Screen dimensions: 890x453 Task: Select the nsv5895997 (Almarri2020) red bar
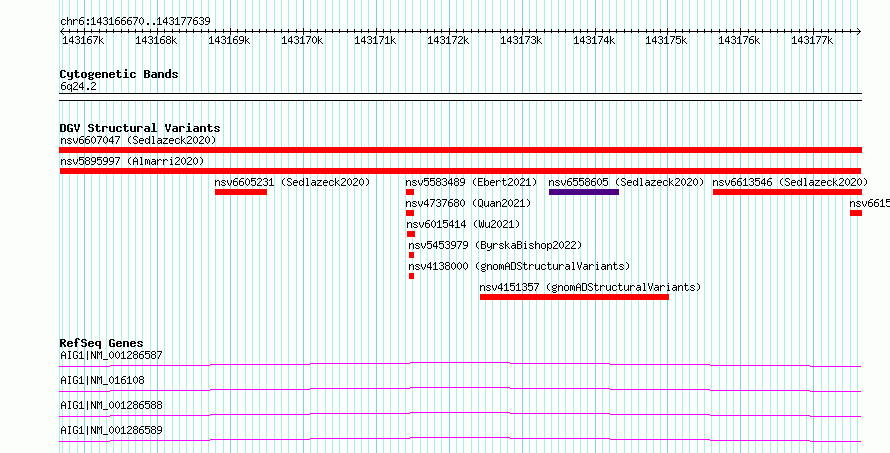(460, 171)
